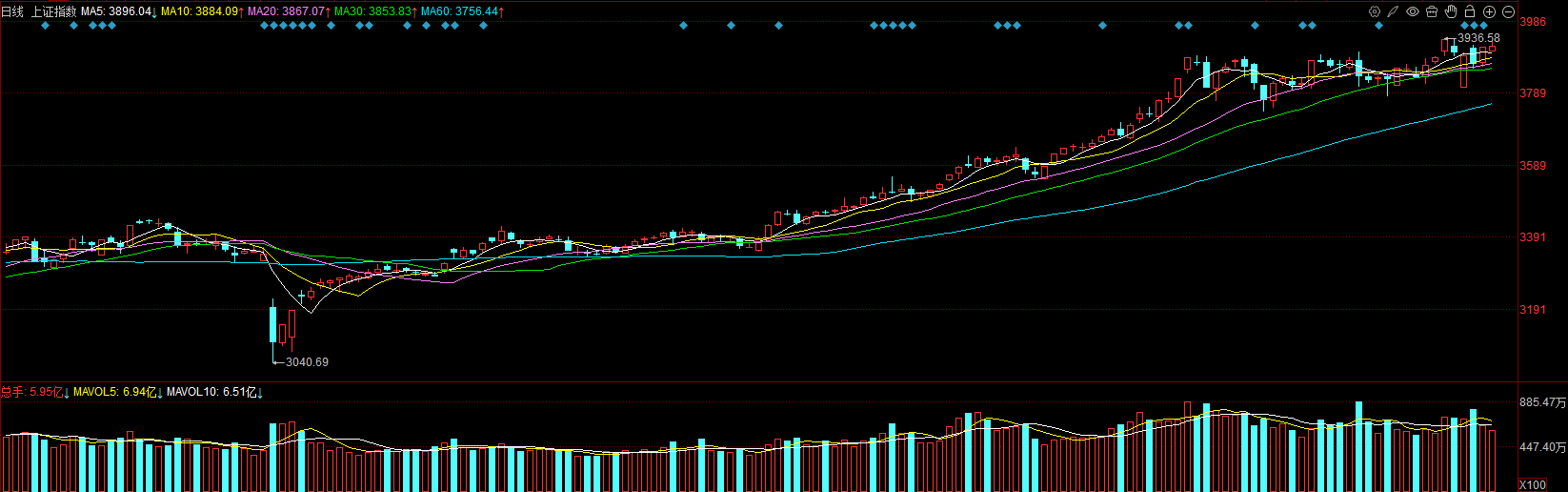Click the 3936.58 high price annotation
1568x492 pixels.
[x=1478, y=38]
